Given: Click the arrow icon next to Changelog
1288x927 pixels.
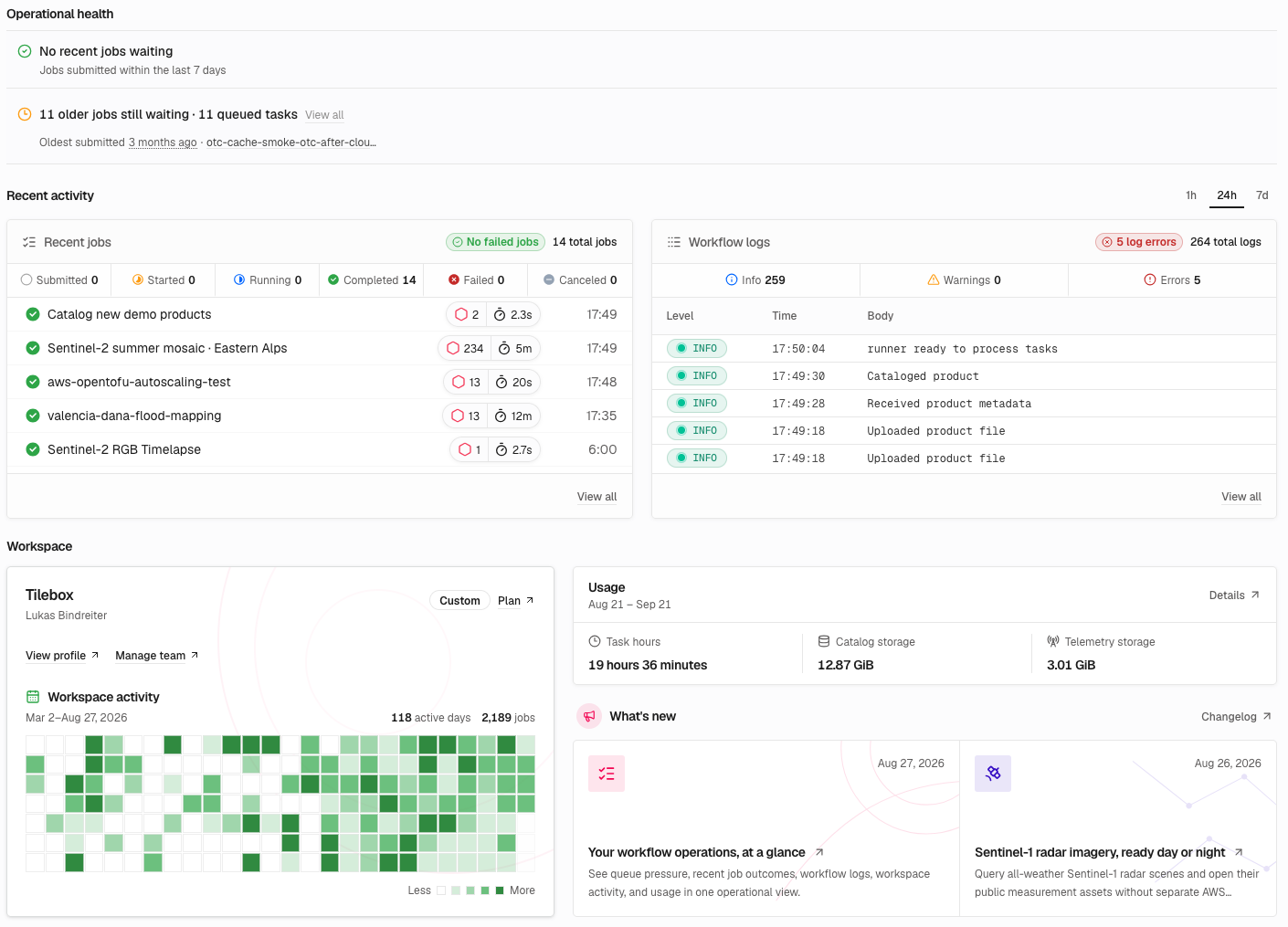Looking at the screenshot, I should click(x=1267, y=716).
